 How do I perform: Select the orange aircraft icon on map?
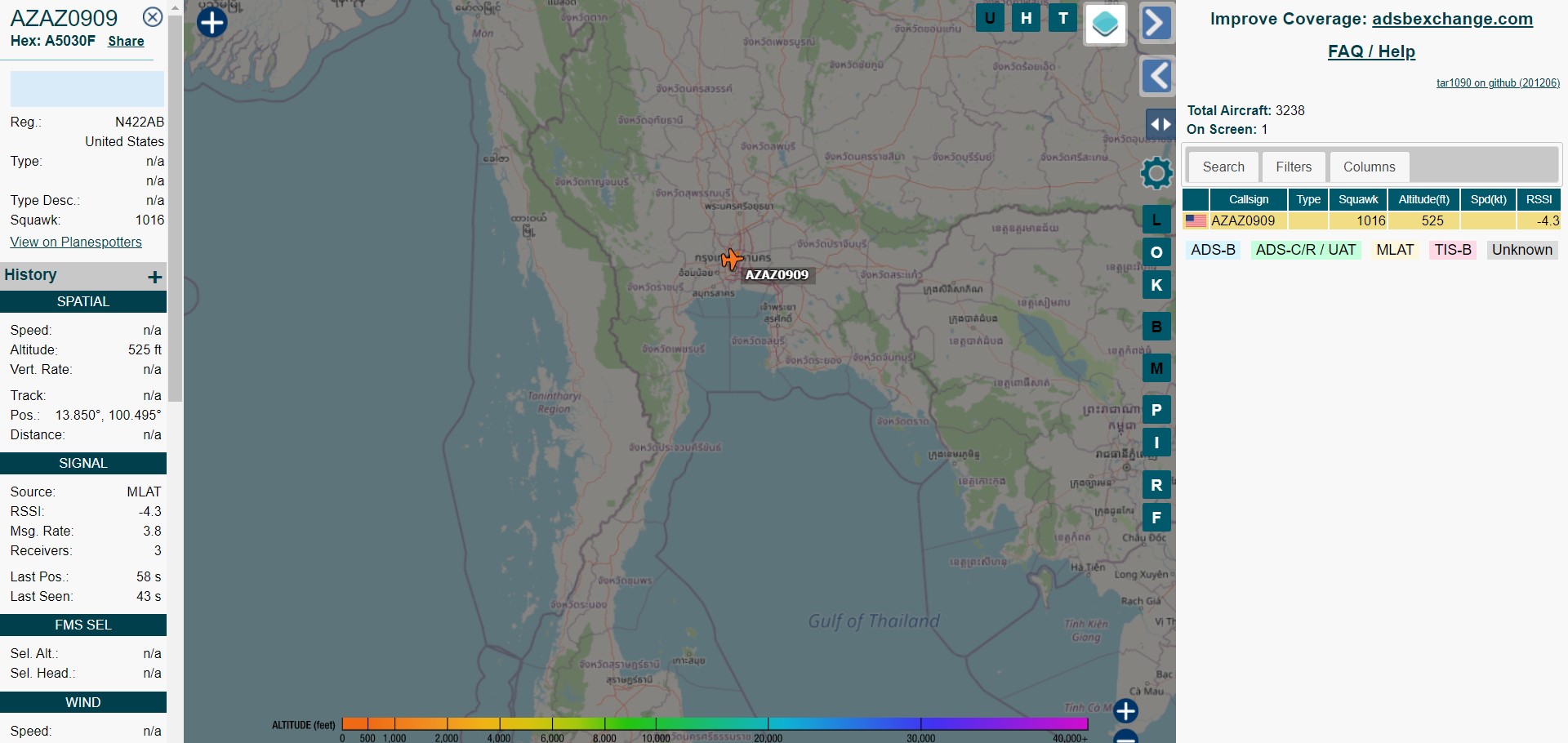[731, 260]
